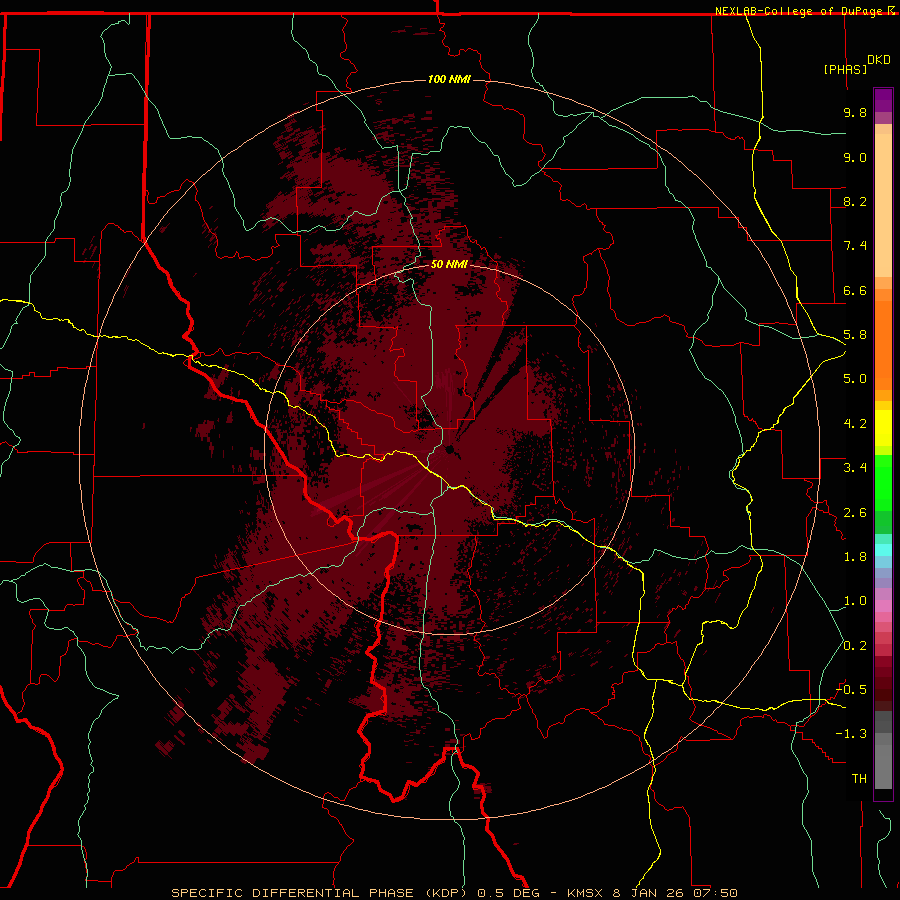Screen dimensions: 900x900
Task: Click the 100 NMI range ring label
Action: pyautogui.click(x=449, y=79)
